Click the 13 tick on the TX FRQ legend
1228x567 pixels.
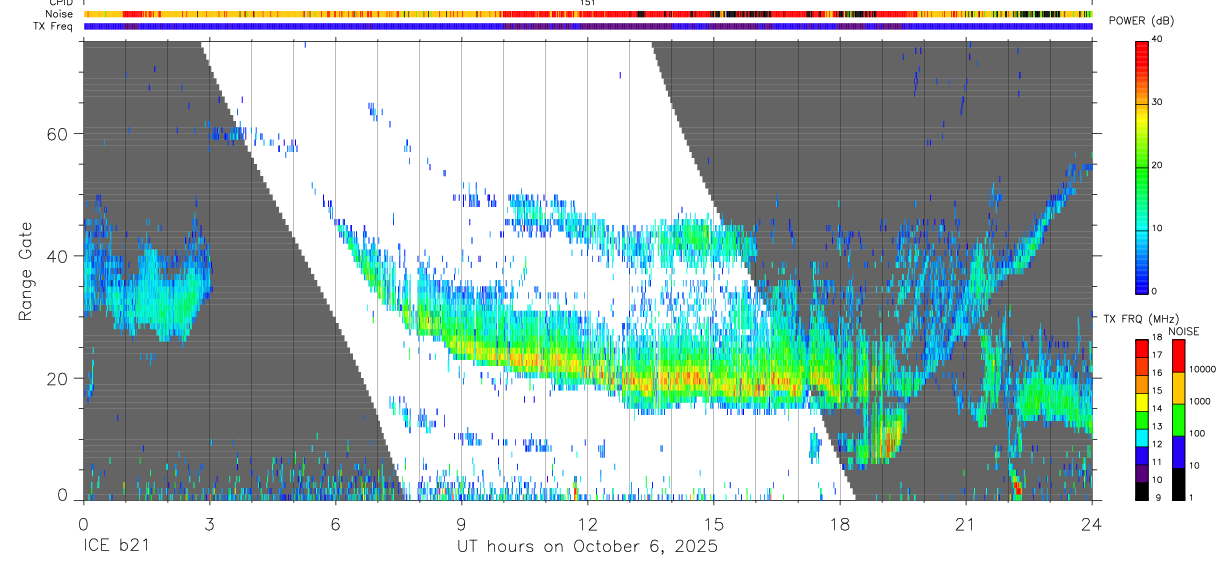[x=1156, y=427]
